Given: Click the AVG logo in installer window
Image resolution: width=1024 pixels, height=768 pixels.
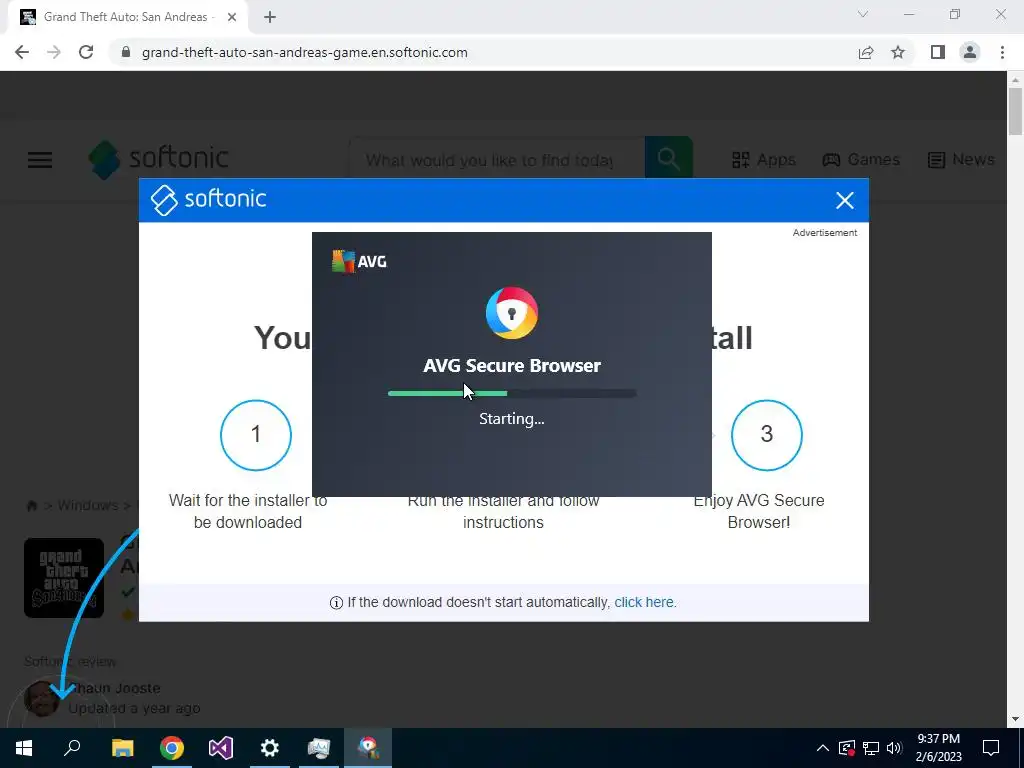Looking at the screenshot, I should coord(359,262).
